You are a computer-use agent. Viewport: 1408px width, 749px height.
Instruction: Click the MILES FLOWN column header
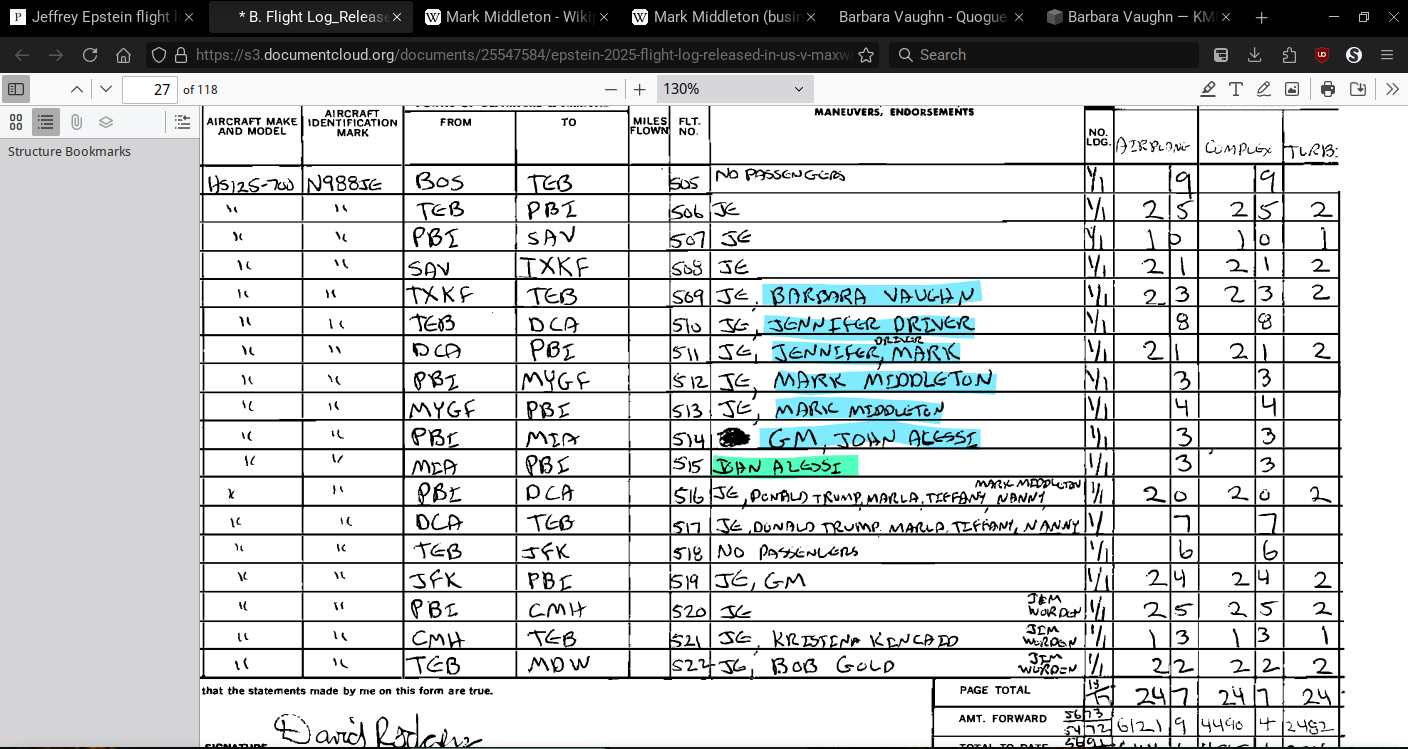click(x=649, y=126)
